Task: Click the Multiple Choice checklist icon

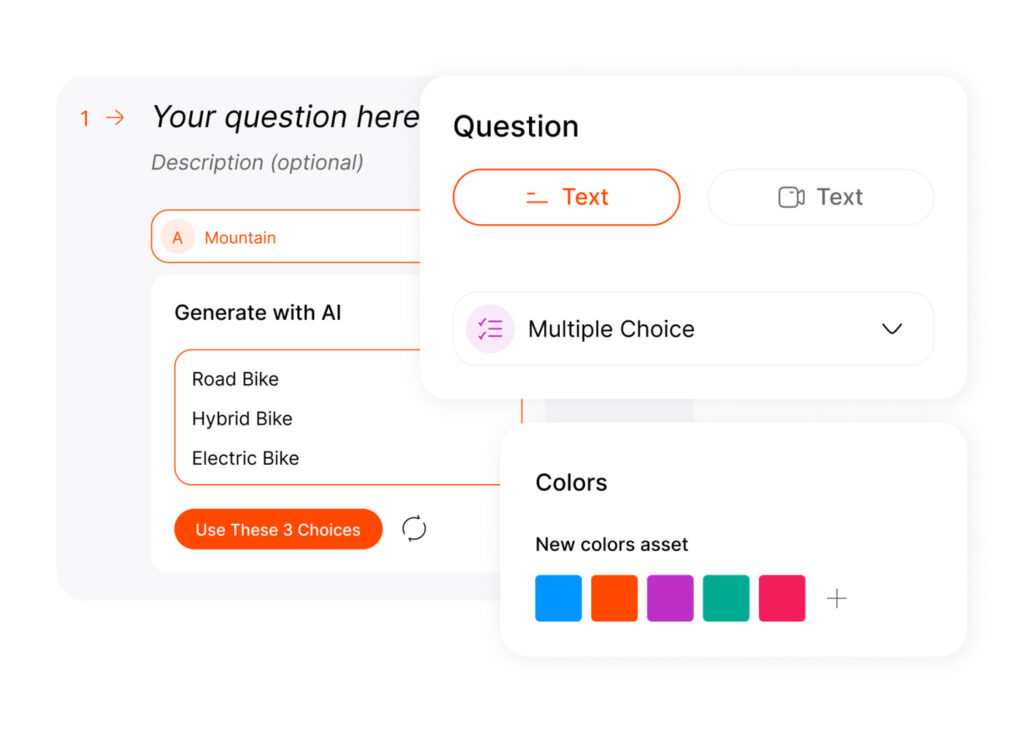Action: pyautogui.click(x=489, y=328)
